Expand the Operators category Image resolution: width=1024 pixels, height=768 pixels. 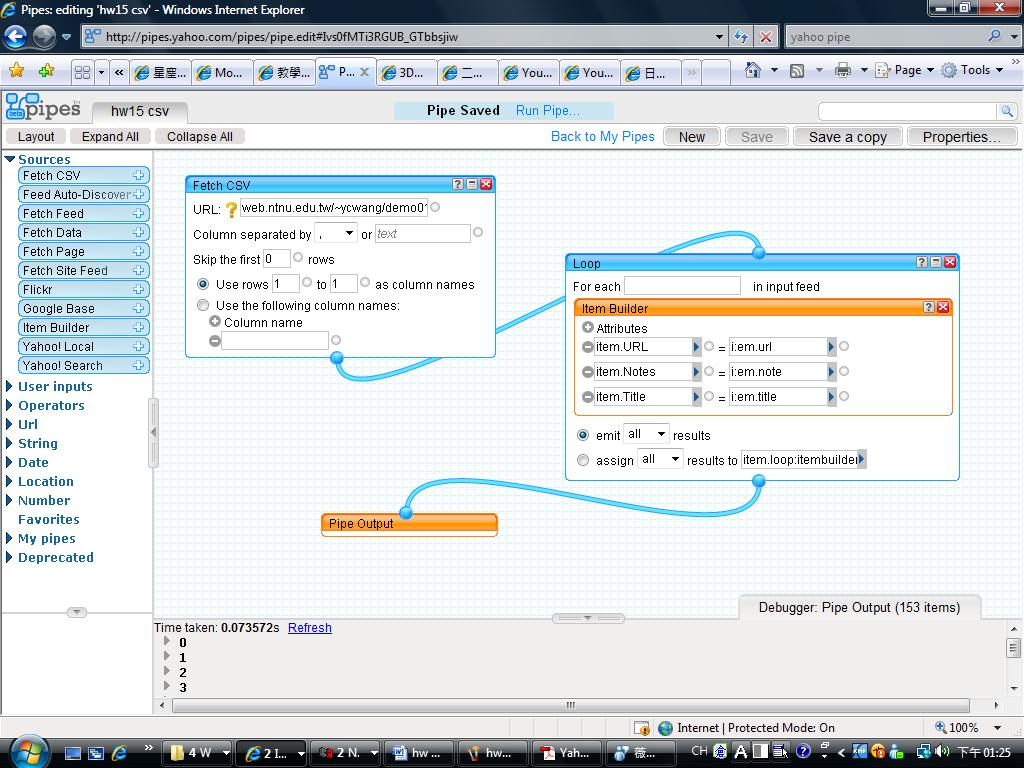[x=9, y=405]
